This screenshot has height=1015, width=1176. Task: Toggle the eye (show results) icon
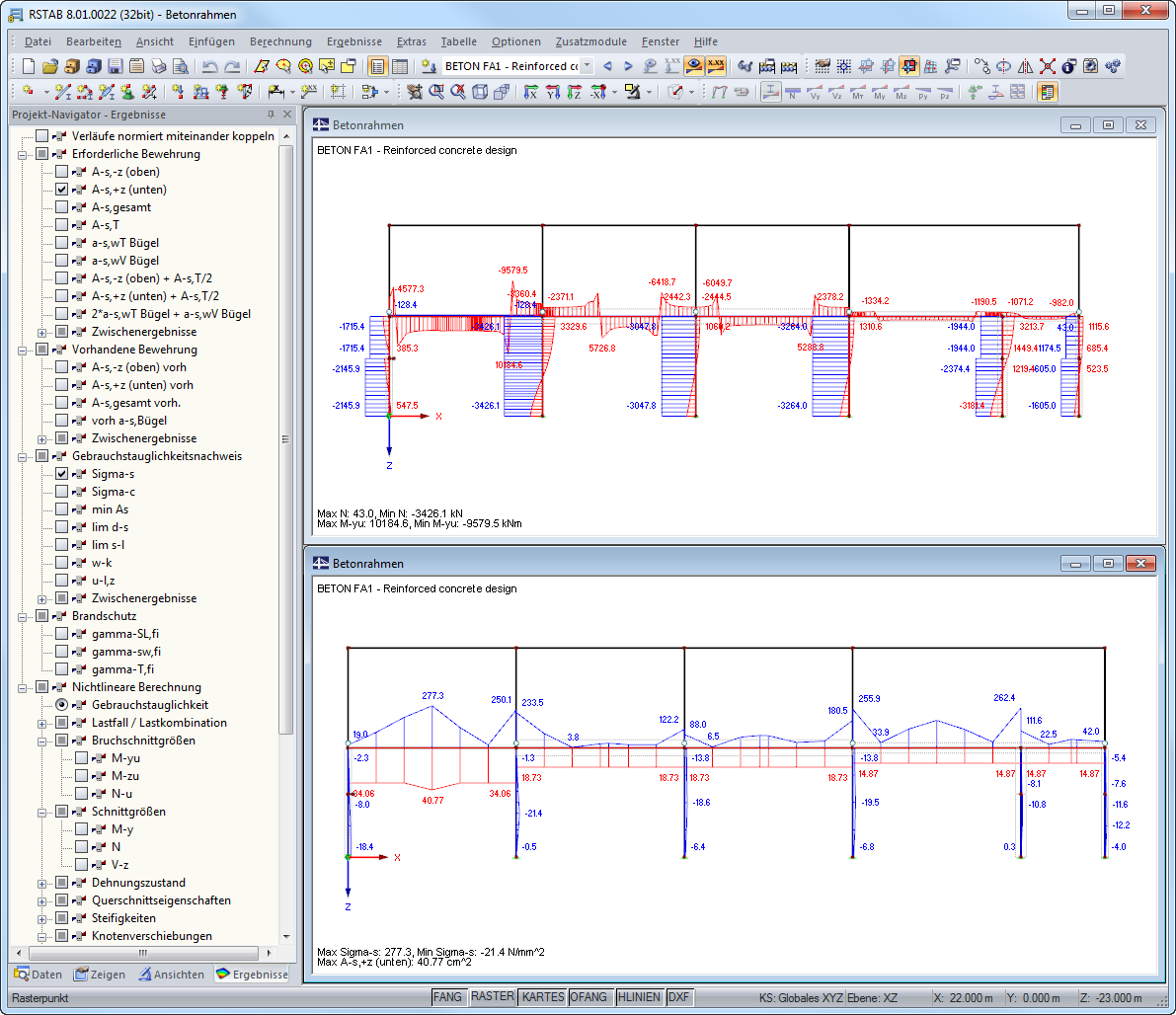694,66
